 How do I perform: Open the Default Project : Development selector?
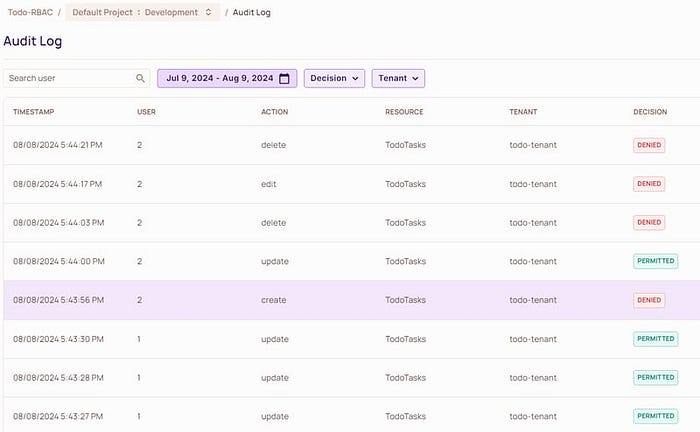(142, 12)
